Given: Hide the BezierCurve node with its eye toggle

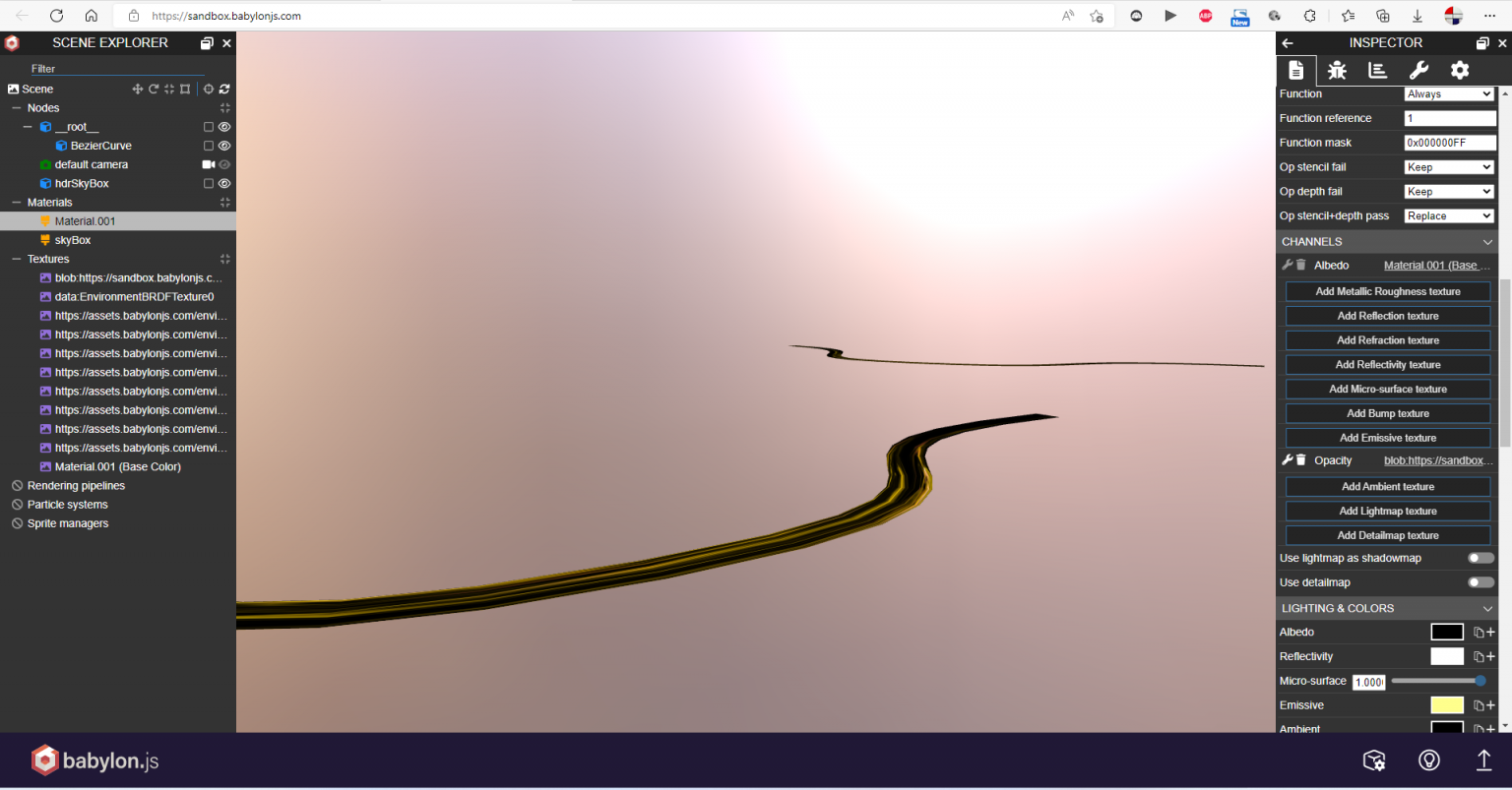Looking at the screenshot, I should point(223,145).
